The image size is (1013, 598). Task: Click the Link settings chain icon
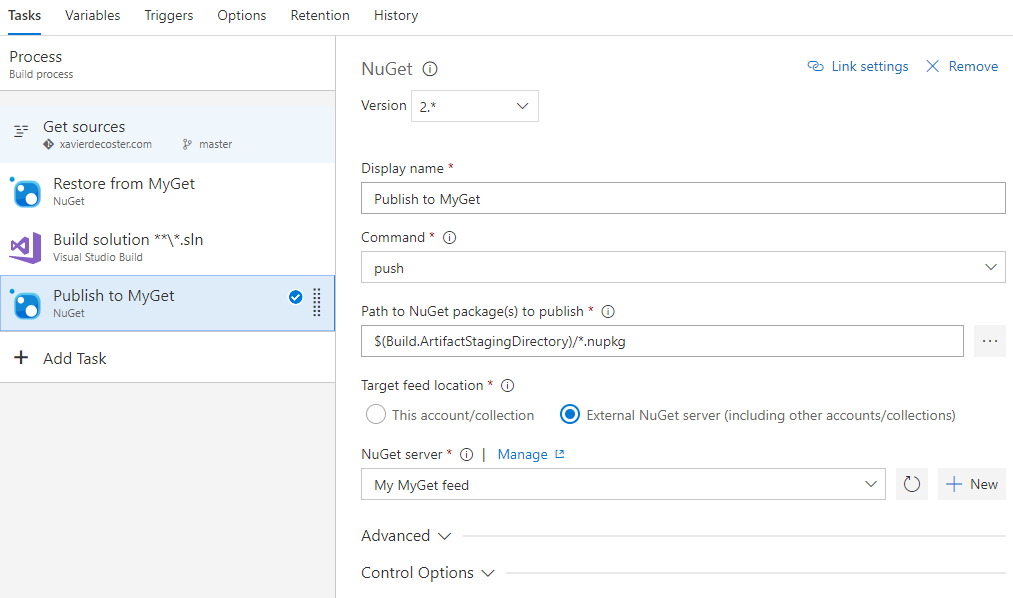click(815, 67)
